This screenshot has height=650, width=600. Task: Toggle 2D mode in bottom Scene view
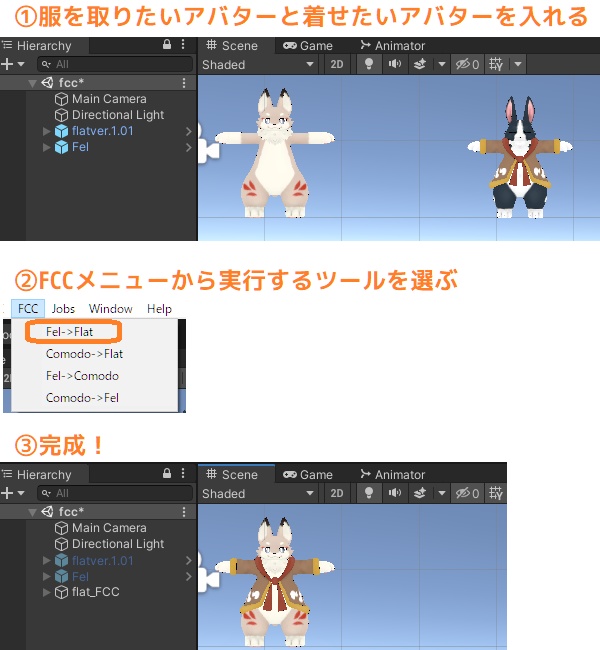337,493
